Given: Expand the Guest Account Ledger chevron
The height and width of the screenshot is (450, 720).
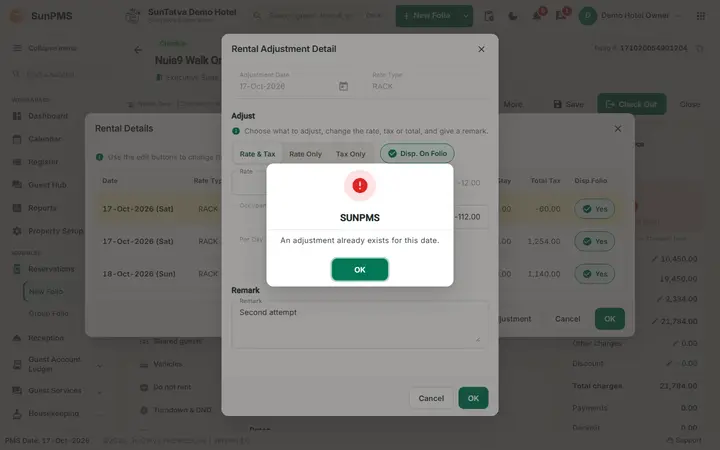Looking at the screenshot, I should [99, 366].
